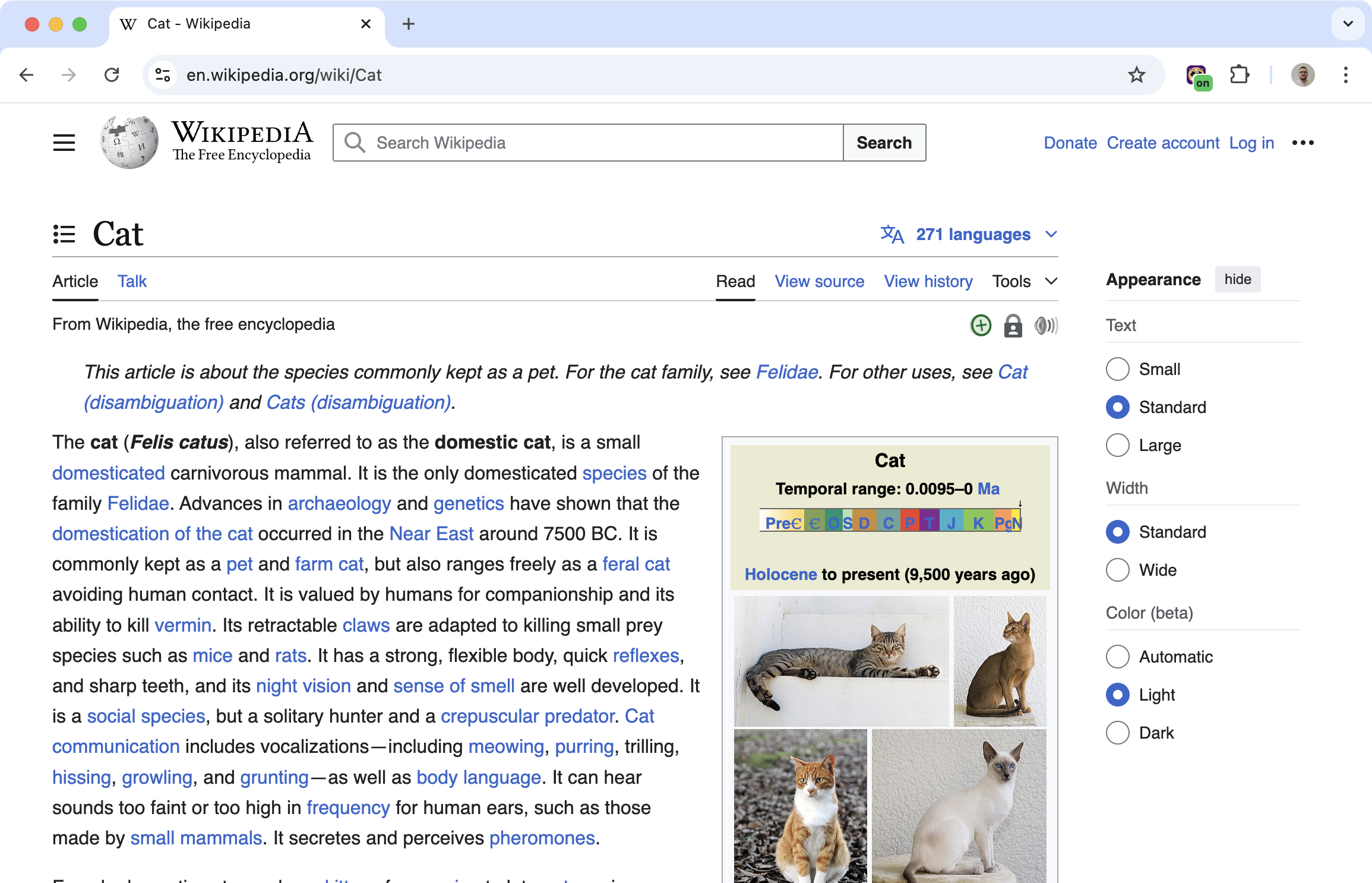Follow the Felidae hatnote link

786,372
